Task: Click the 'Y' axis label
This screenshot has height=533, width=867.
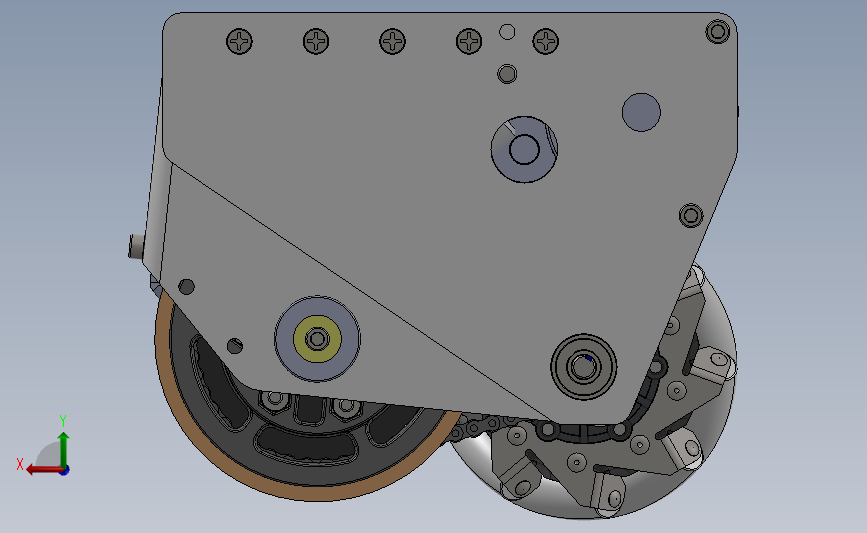Action: point(63,421)
